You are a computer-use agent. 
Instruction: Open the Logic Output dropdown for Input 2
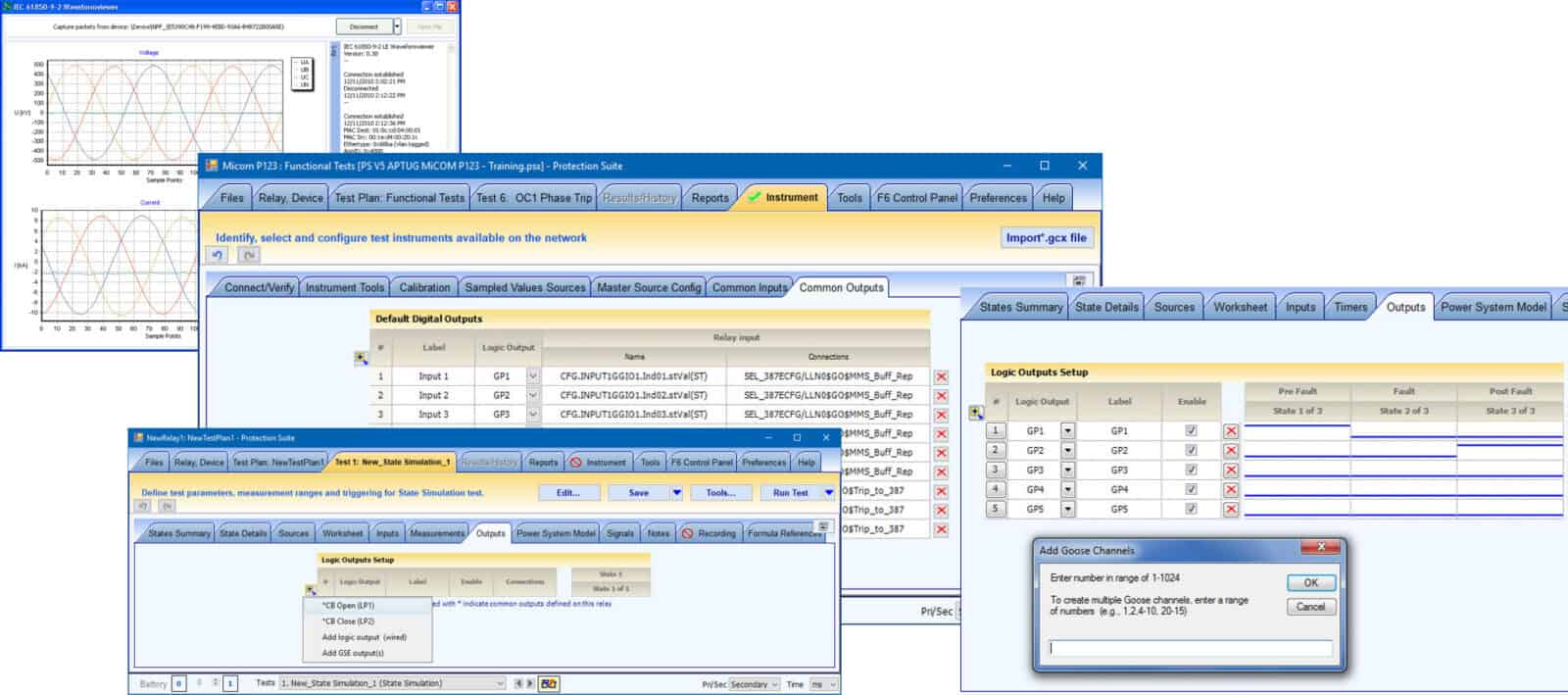pyautogui.click(x=533, y=396)
